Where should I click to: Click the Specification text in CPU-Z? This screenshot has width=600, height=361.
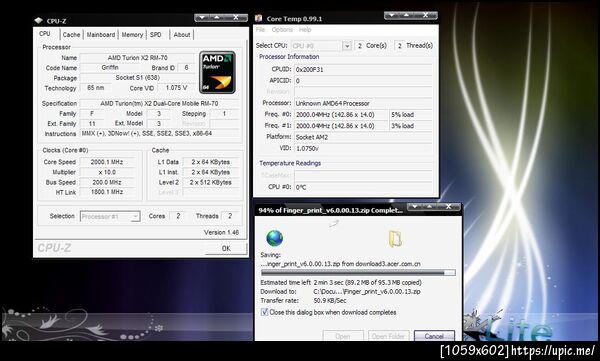[159, 103]
